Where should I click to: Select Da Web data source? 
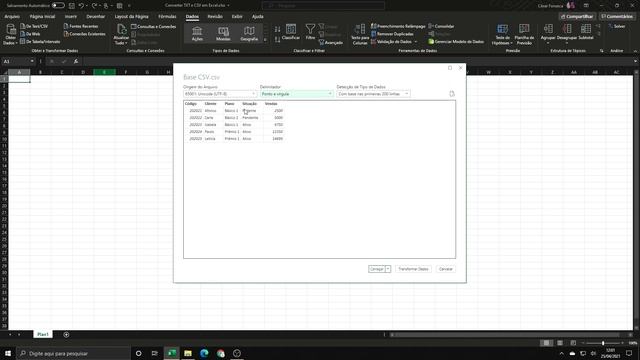click(30, 34)
